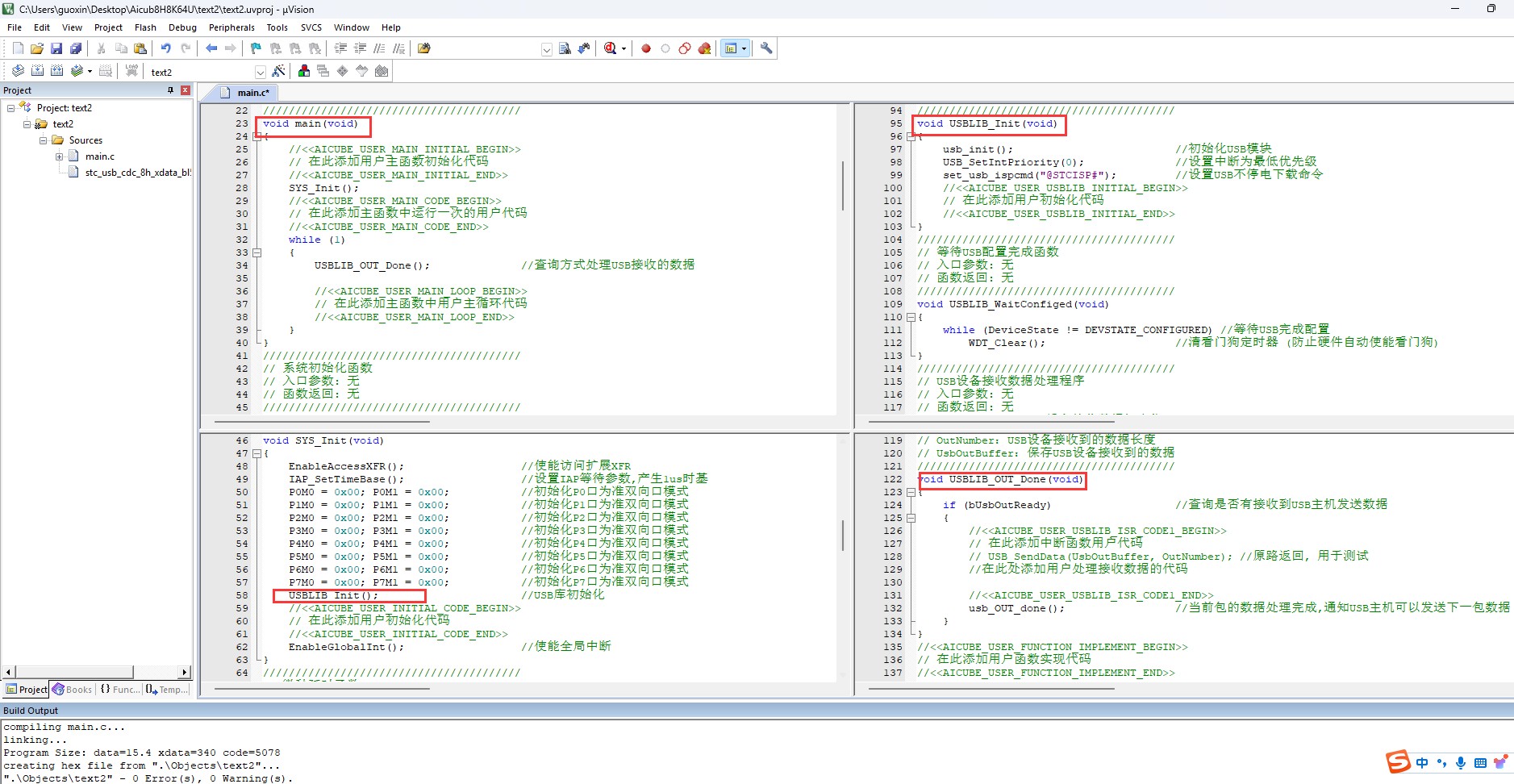Start or stop the debug session

click(610, 48)
